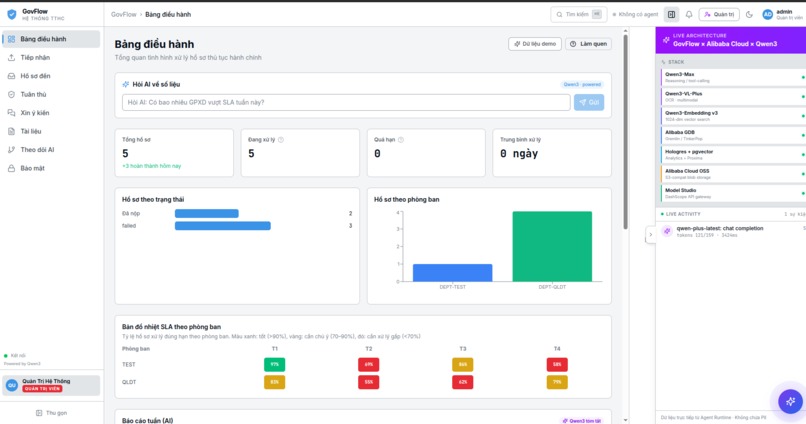Click the Dữ liệu demo button
806x424 pixels.
point(535,44)
